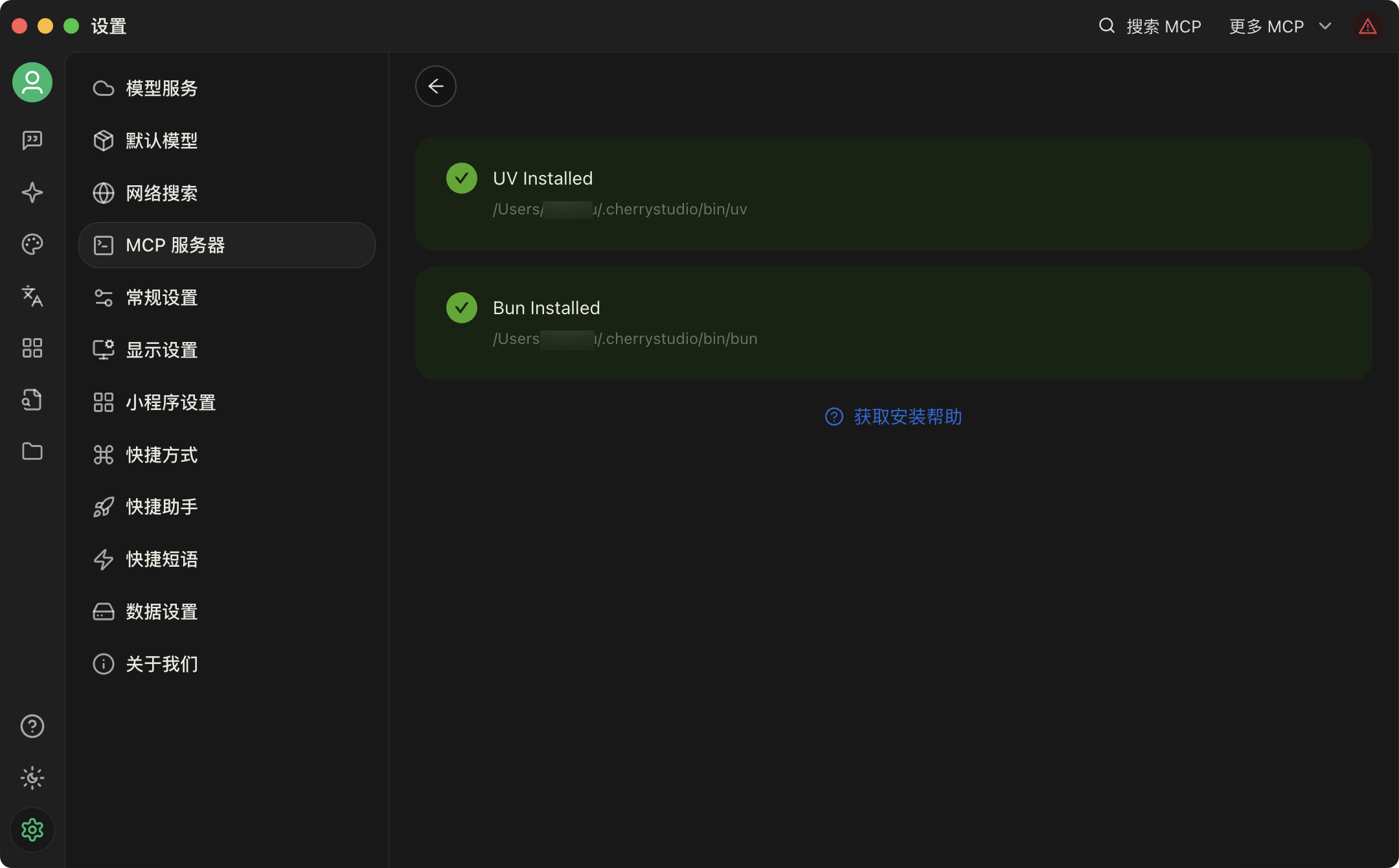Screen dimensions: 1399x868
Task: Open the knowledge base document-search icon
Action: click(x=32, y=400)
